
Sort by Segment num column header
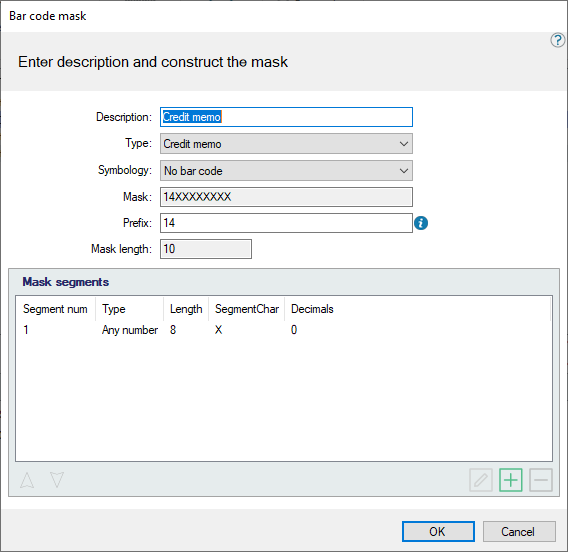click(55, 309)
